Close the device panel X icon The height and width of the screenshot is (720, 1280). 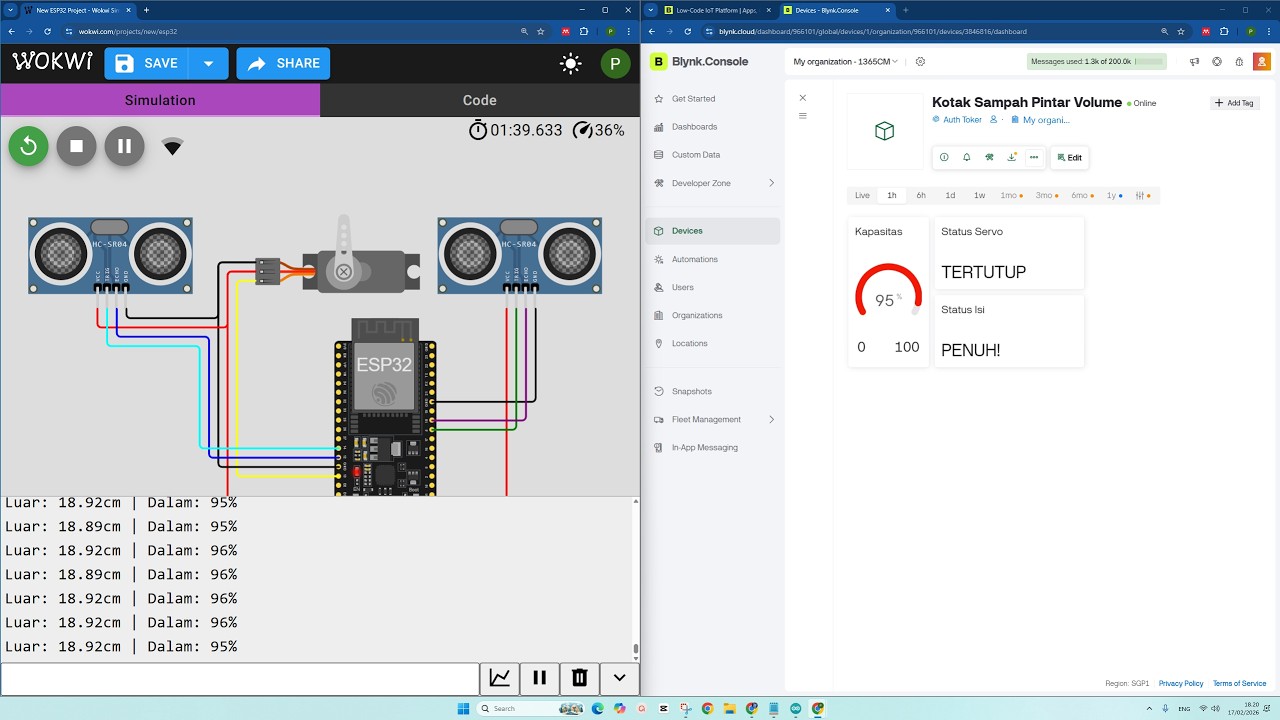pyautogui.click(x=802, y=98)
